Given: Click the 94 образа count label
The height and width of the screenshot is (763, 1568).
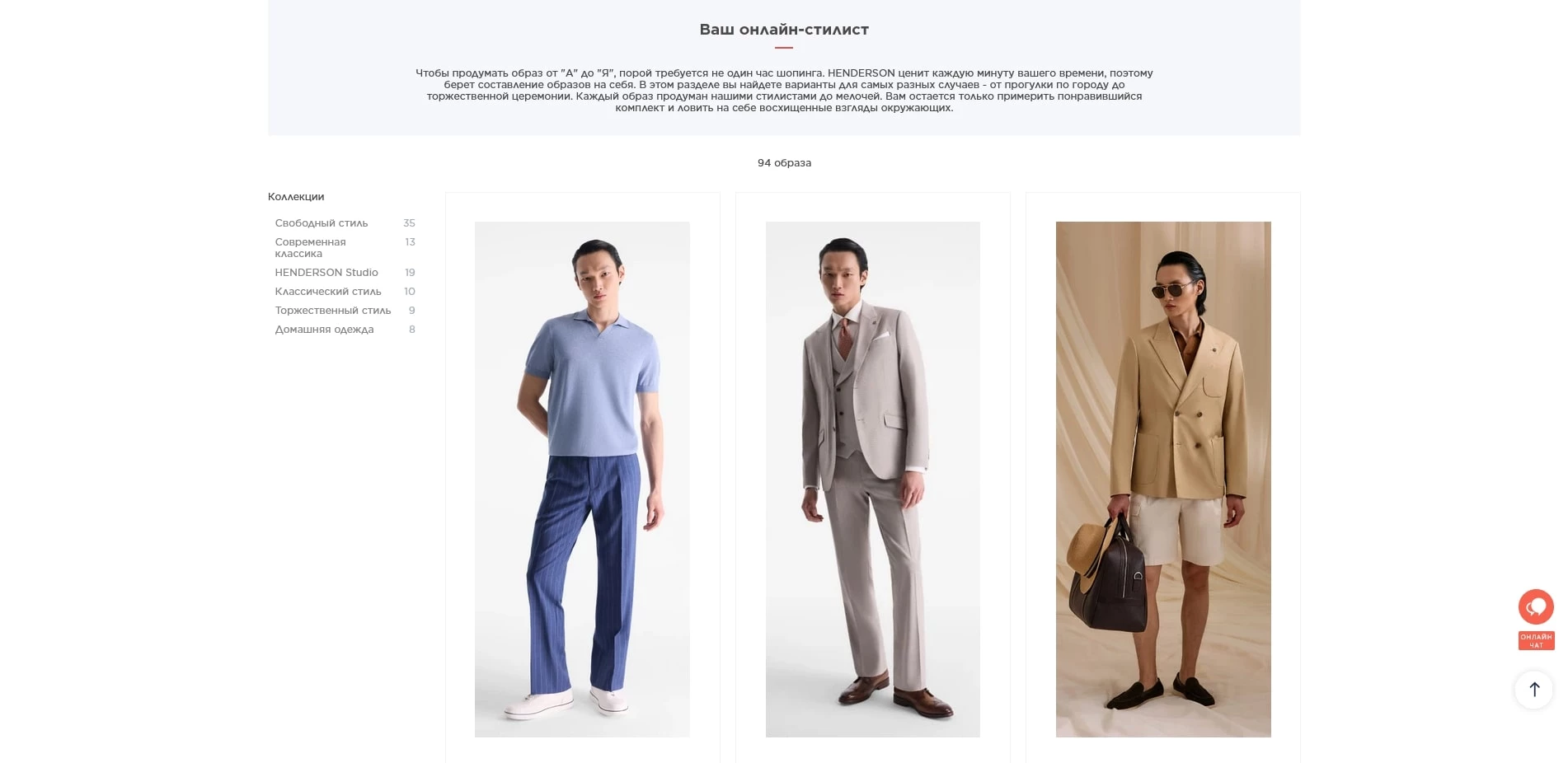Looking at the screenshot, I should 784,163.
